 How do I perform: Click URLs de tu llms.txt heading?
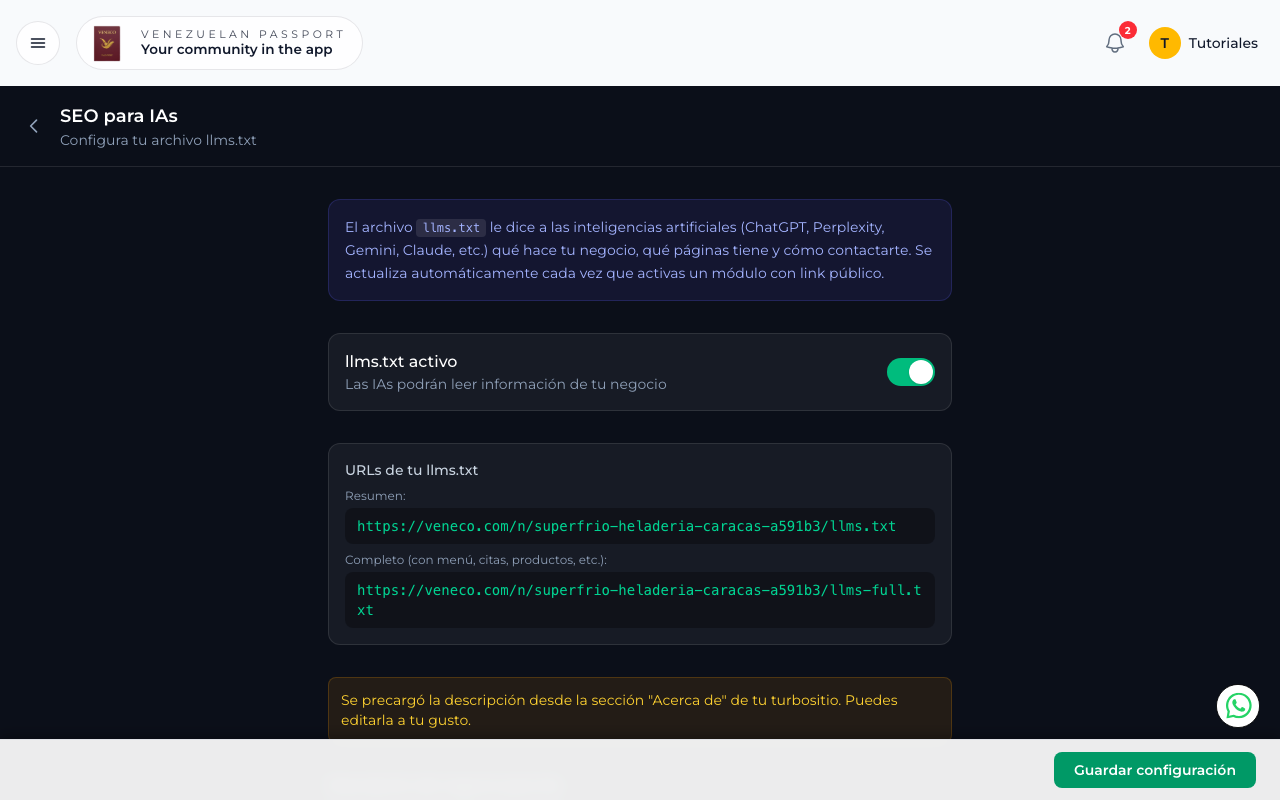(412, 470)
